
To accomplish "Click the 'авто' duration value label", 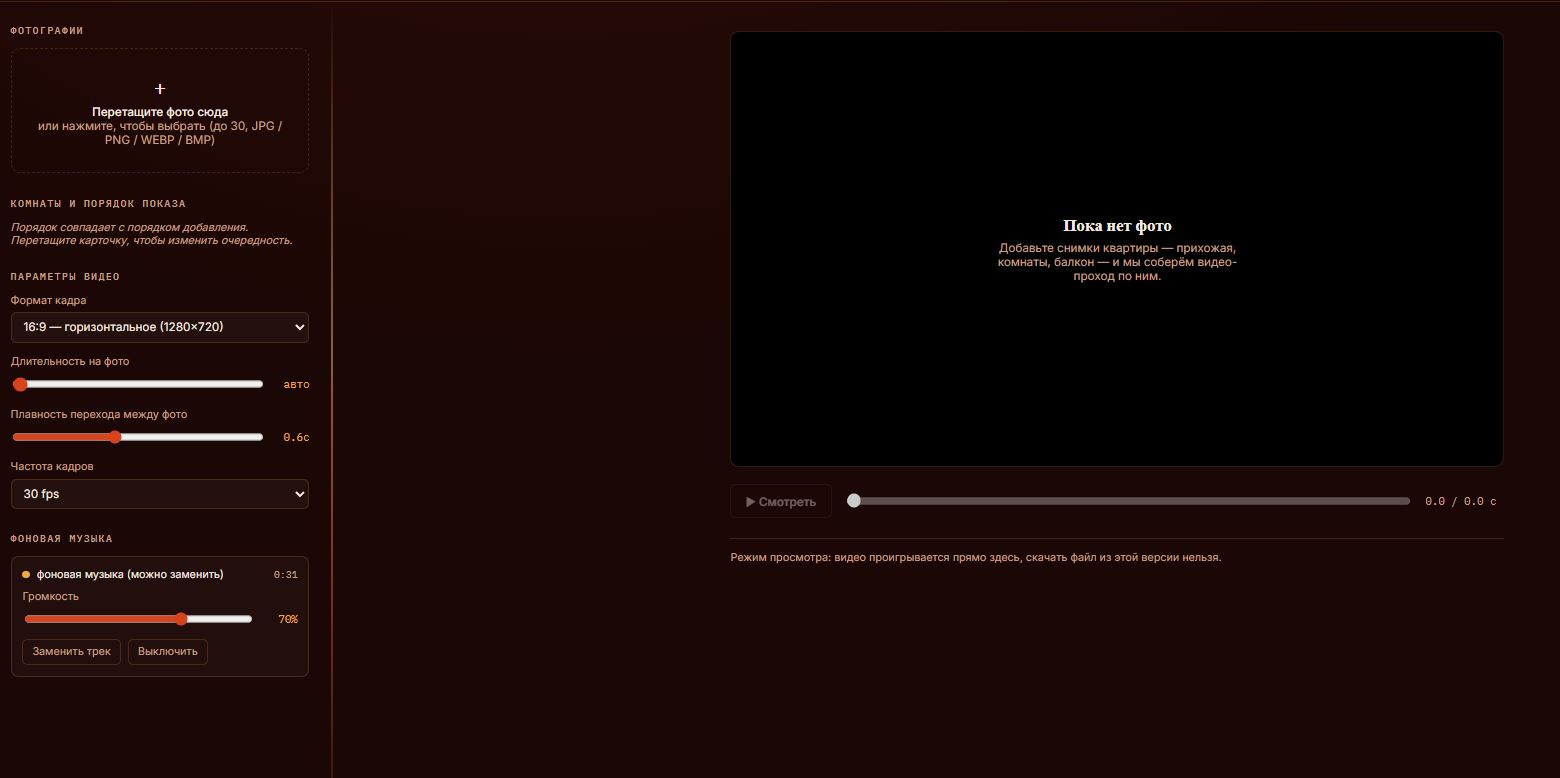I will point(297,384).
